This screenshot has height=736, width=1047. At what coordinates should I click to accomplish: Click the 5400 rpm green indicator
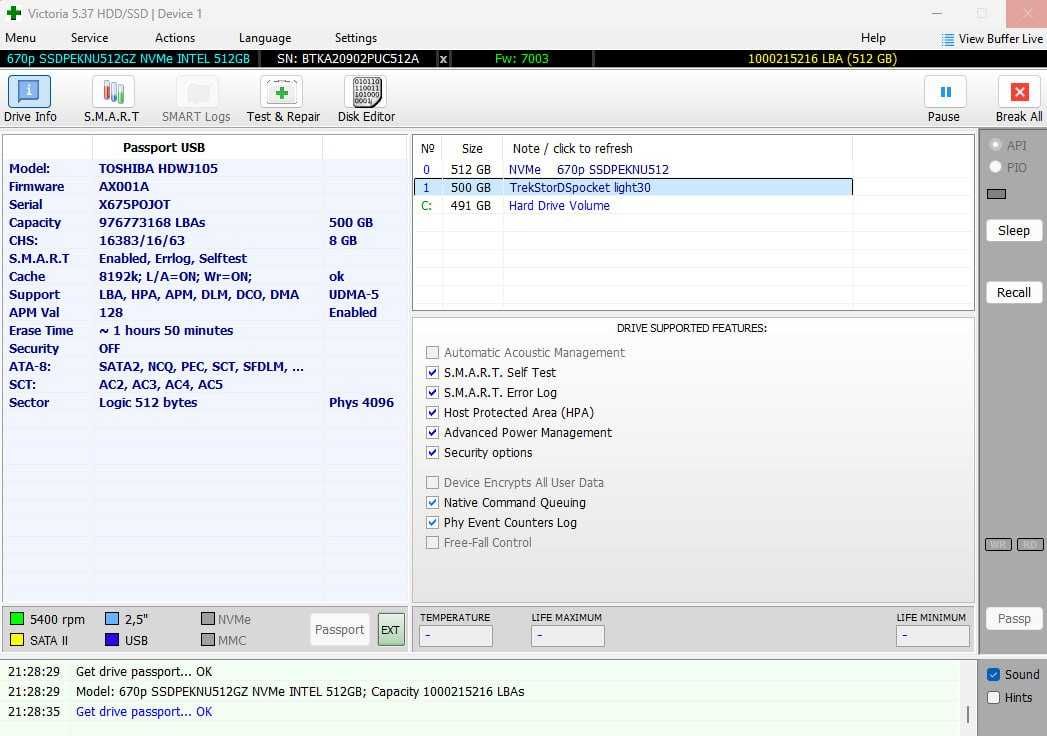click(17, 619)
